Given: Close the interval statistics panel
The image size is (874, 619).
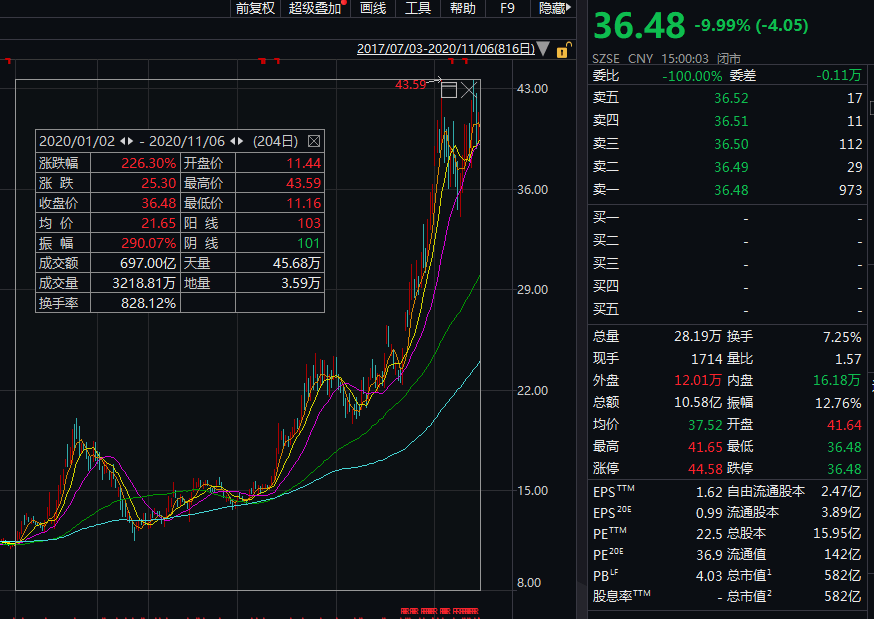Looking at the screenshot, I should (314, 141).
